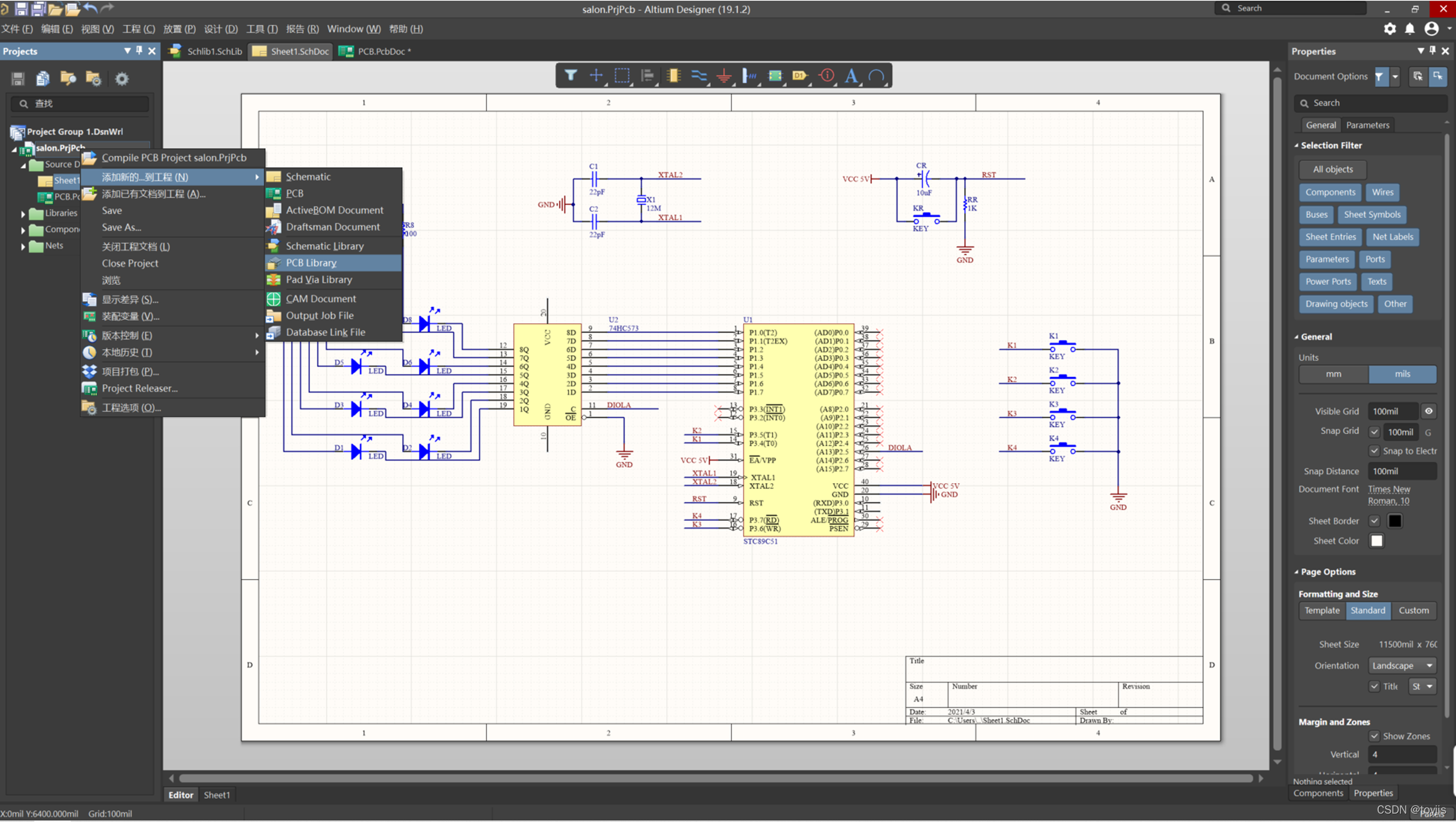Click the Place Arc tool icon

[x=876, y=75]
